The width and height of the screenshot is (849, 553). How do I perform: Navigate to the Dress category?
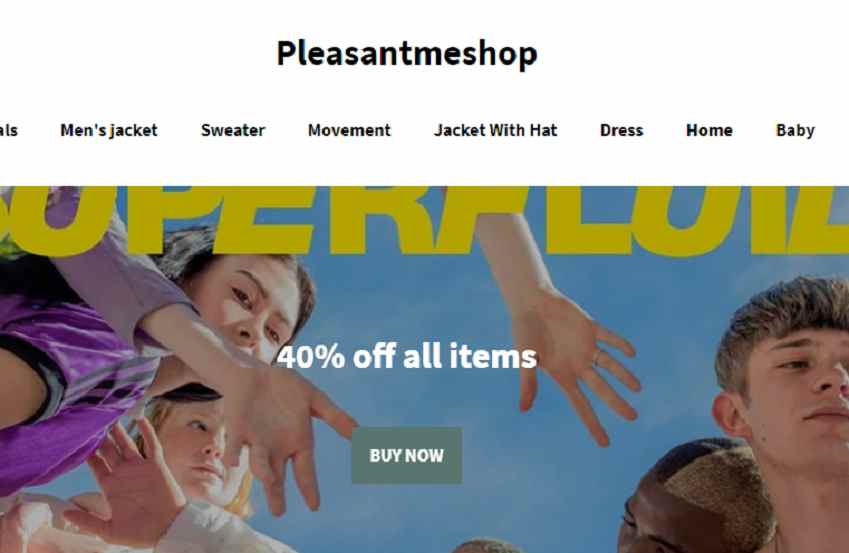622,131
